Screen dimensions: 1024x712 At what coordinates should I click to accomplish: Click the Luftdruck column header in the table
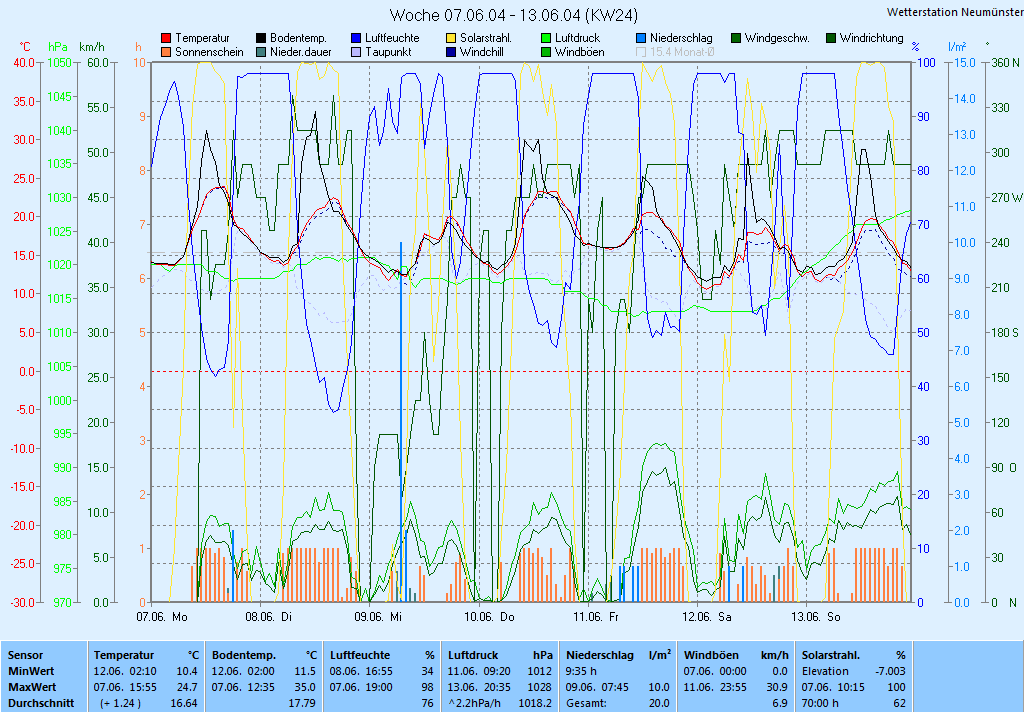(x=473, y=655)
